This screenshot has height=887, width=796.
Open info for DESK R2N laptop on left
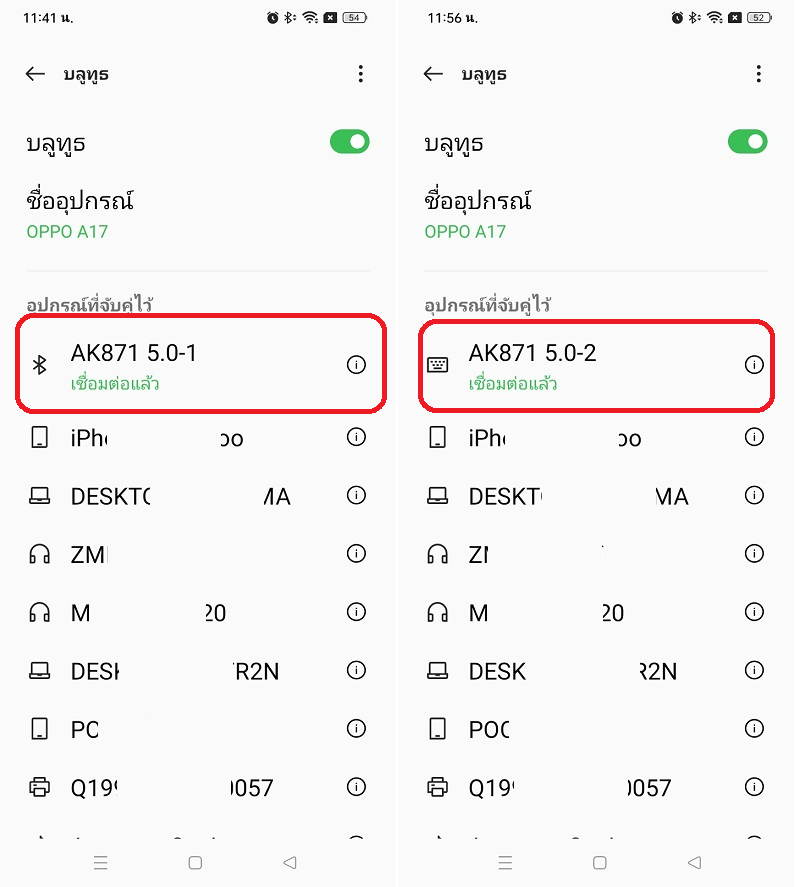click(x=356, y=670)
